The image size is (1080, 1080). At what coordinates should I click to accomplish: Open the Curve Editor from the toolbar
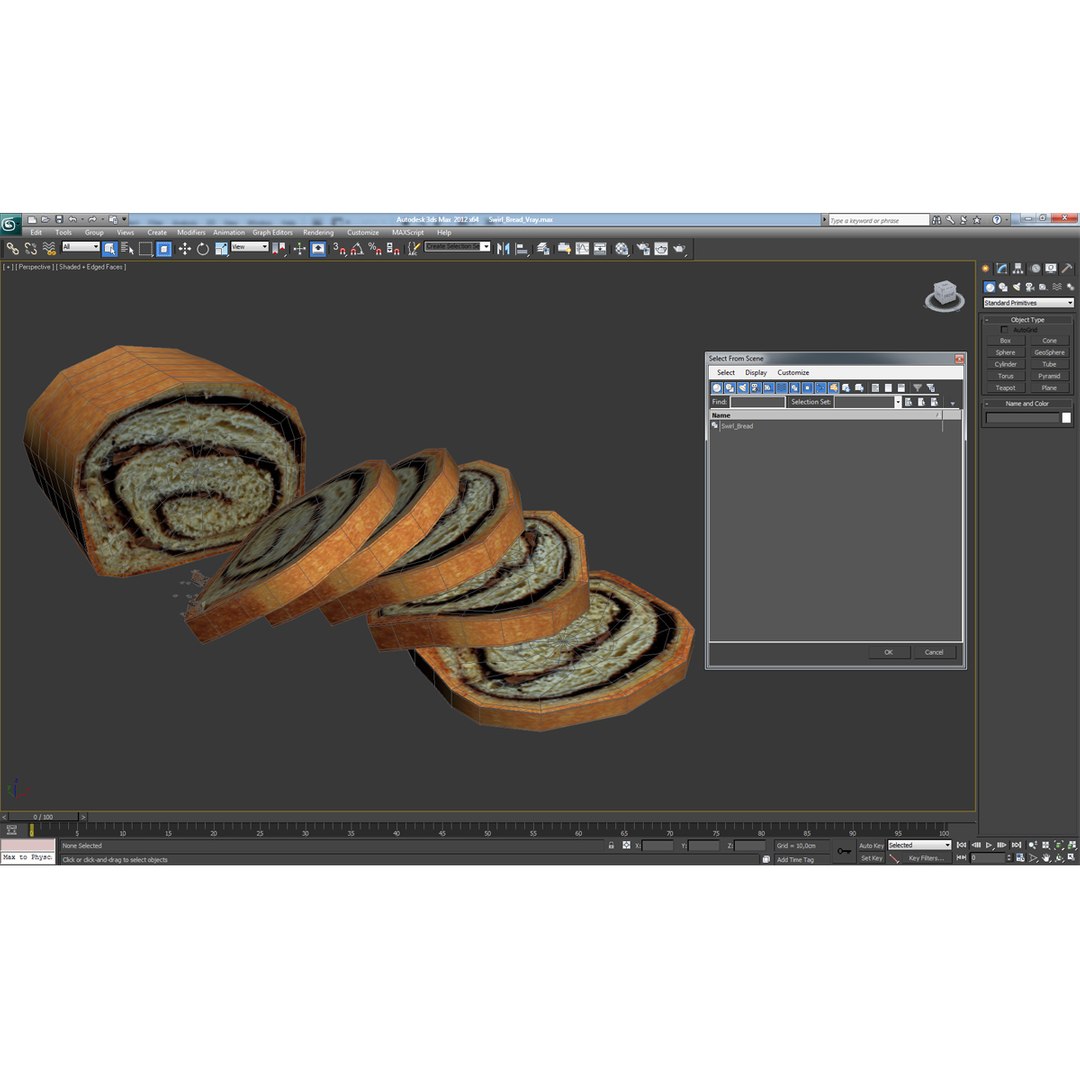tap(583, 249)
